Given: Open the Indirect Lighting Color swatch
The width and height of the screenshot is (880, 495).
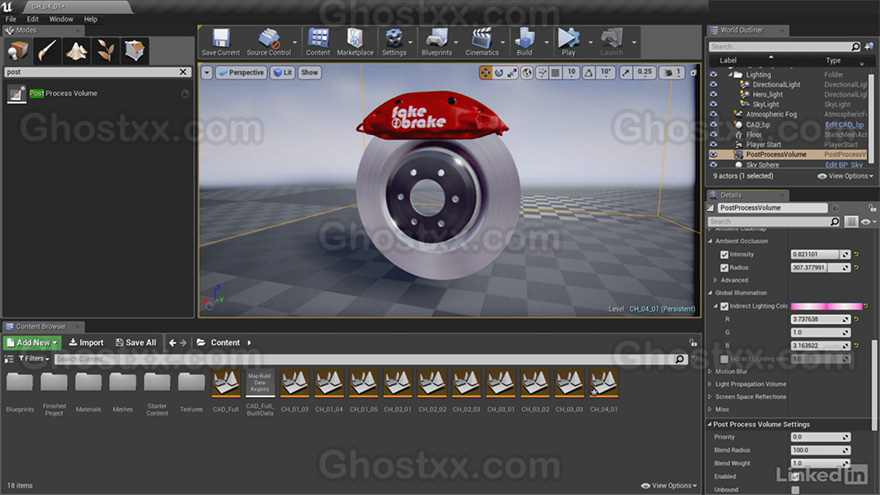Looking at the screenshot, I should tap(826, 306).
